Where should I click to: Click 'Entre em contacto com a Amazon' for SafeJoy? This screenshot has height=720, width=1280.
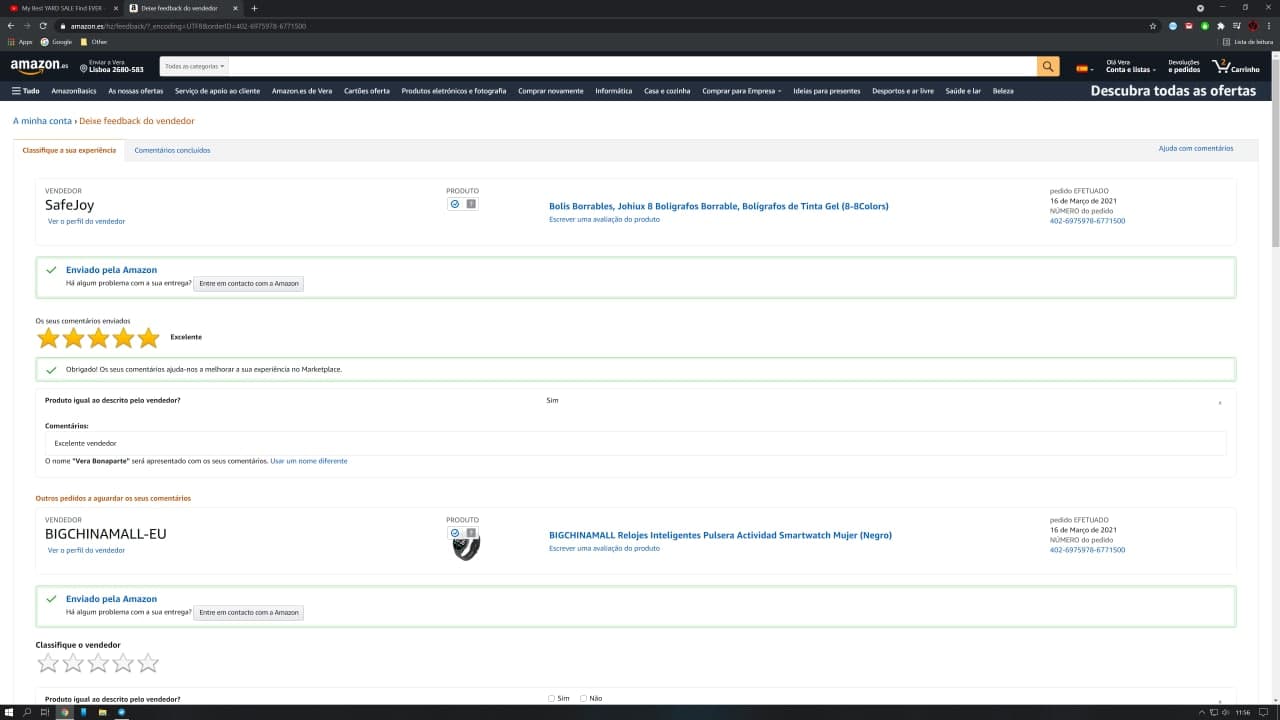click(x=248, y=283)
